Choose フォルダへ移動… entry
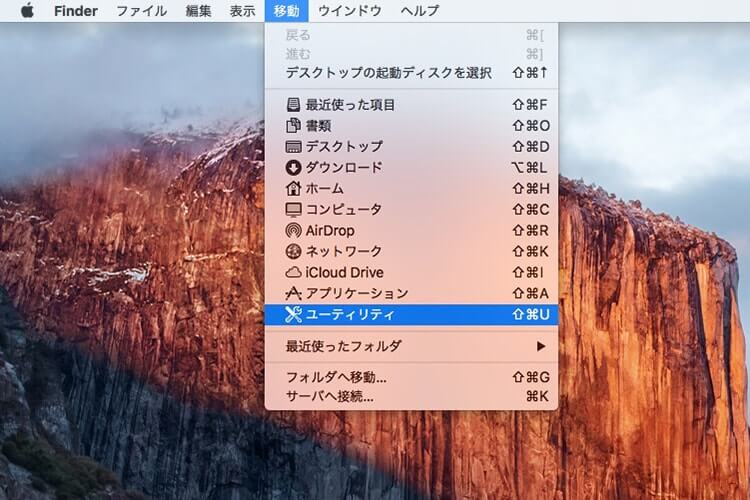This screenshot has width=750, height=500. point(411,377)
